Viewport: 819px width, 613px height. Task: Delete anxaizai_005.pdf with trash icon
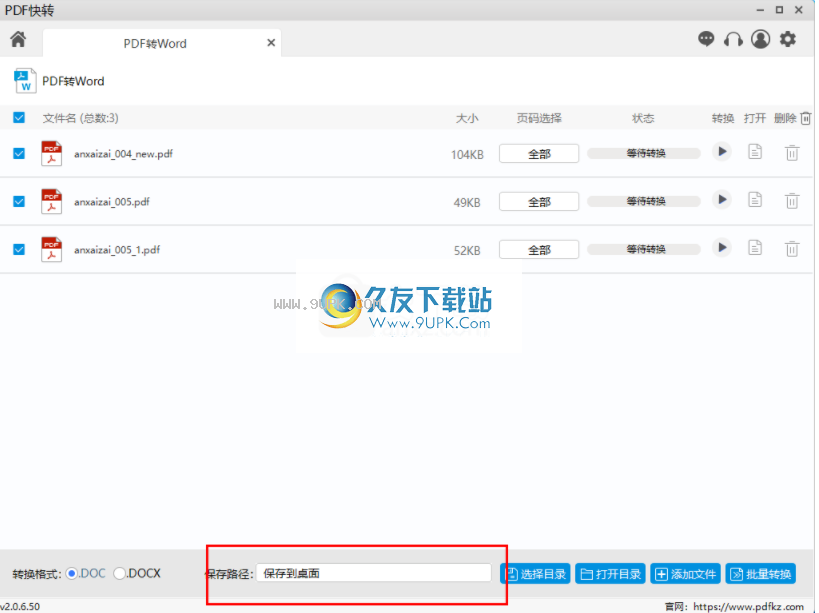792,201
